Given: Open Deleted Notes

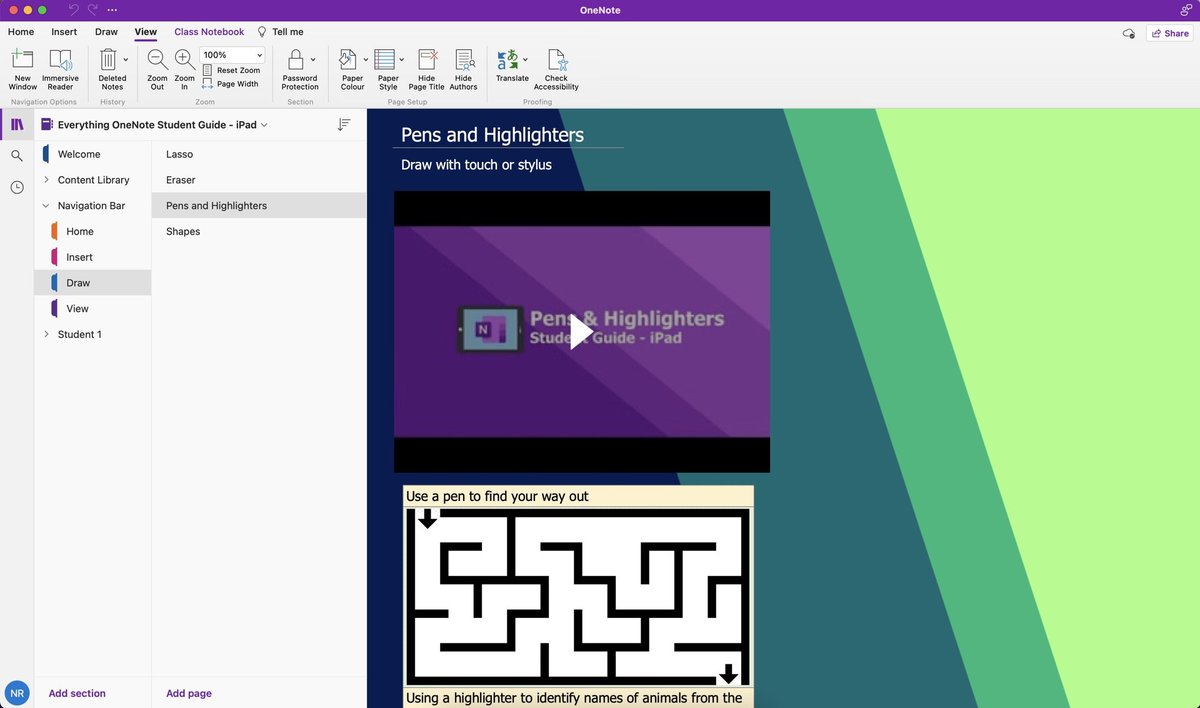Looking at the screenshot, I should [110, 69].
